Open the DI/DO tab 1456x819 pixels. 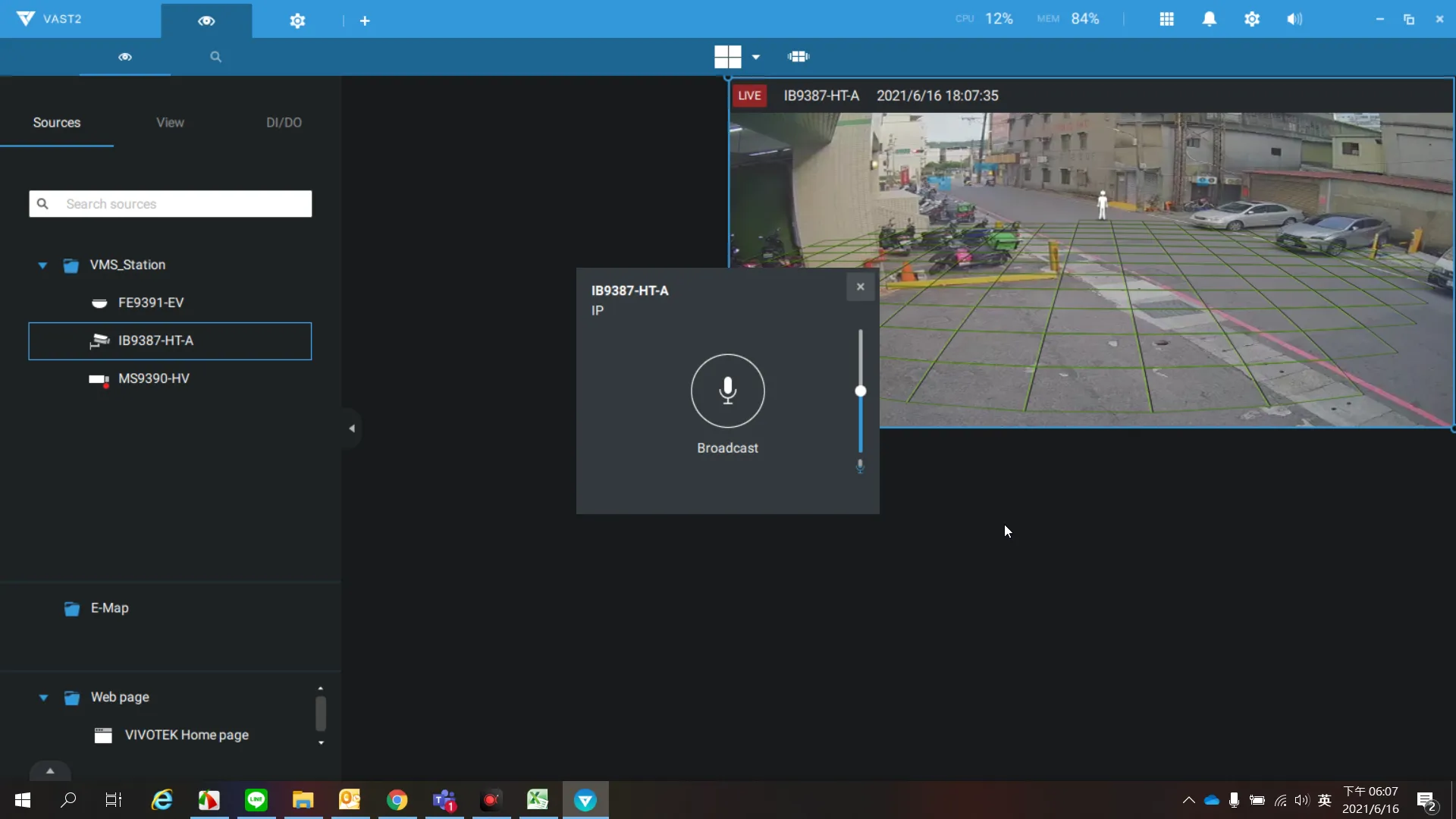[284, 122]
